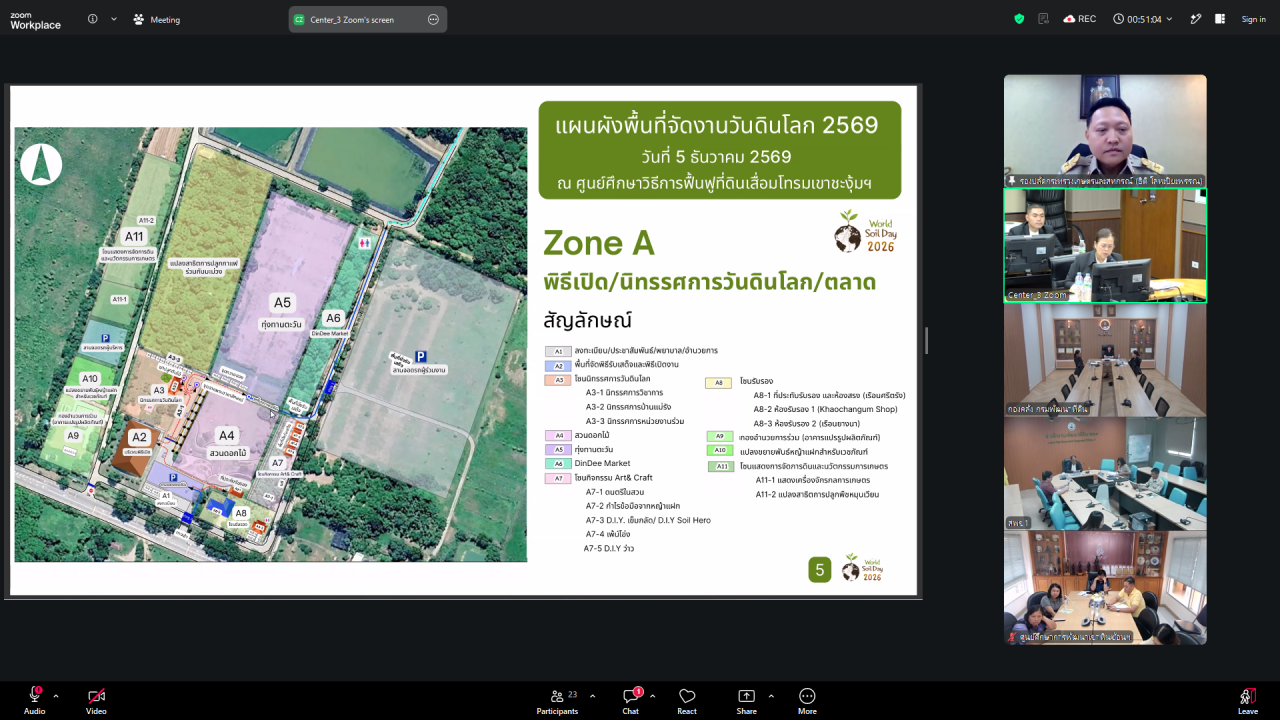Screen dimensions: 1280x720
Task: Click the A2 zone label on map
Action: pyautogui.click(x=139, y=437)
